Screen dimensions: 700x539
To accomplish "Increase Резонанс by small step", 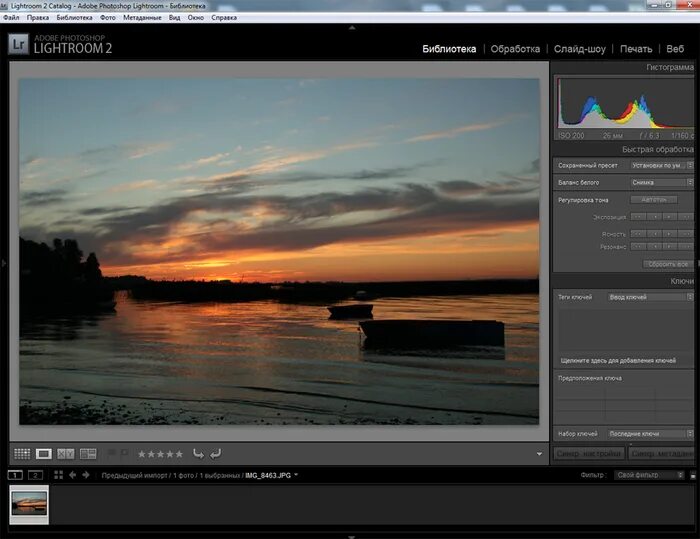I will pos(670,246).
